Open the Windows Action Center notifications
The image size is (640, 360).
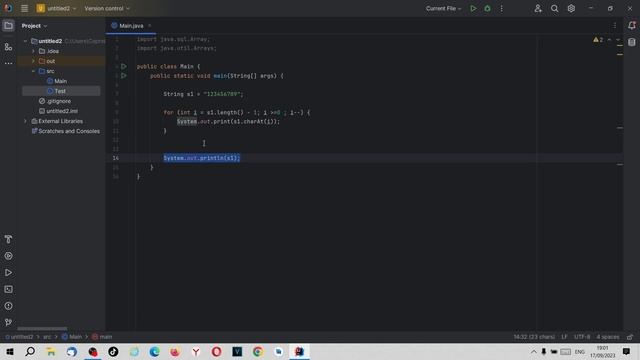[627, 352]
